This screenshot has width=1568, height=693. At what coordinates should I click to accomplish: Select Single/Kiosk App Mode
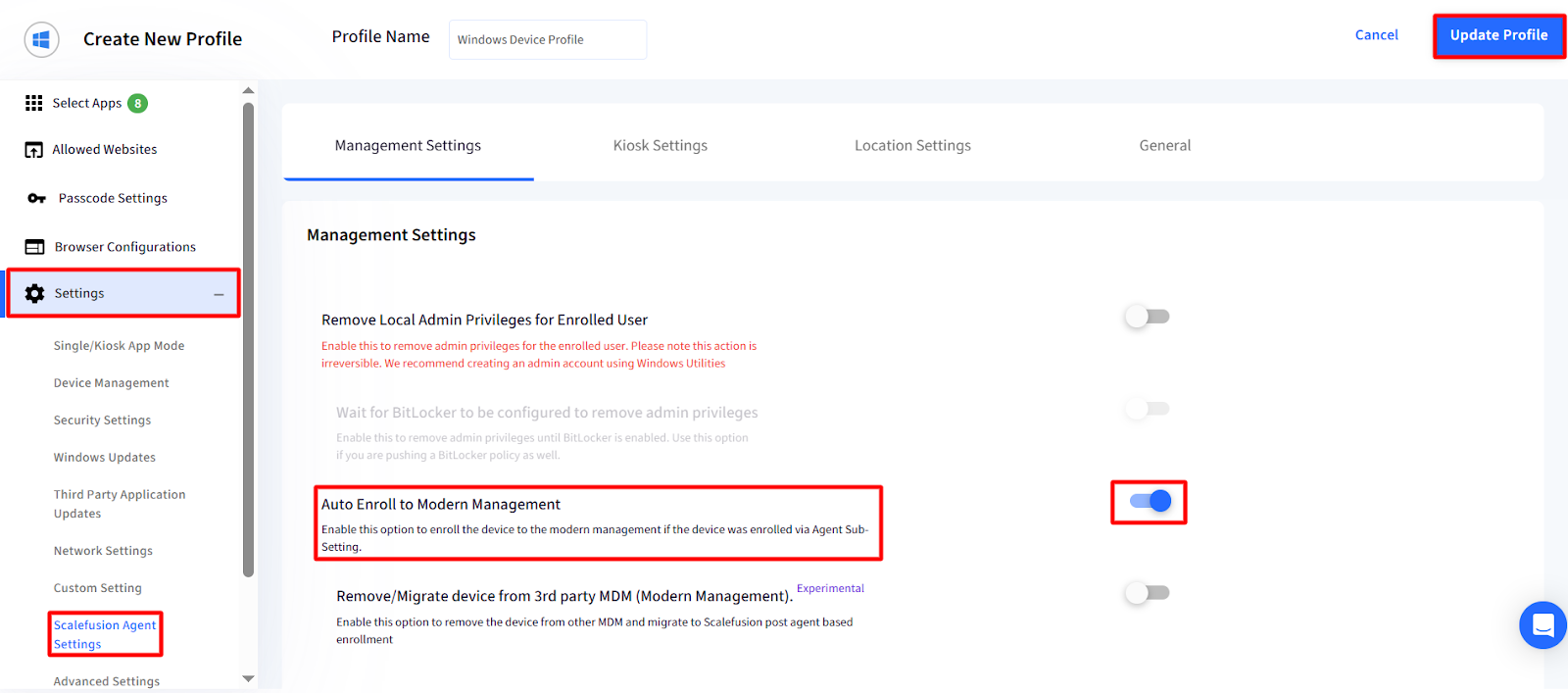pyautogui.click(x=119, y=346)
